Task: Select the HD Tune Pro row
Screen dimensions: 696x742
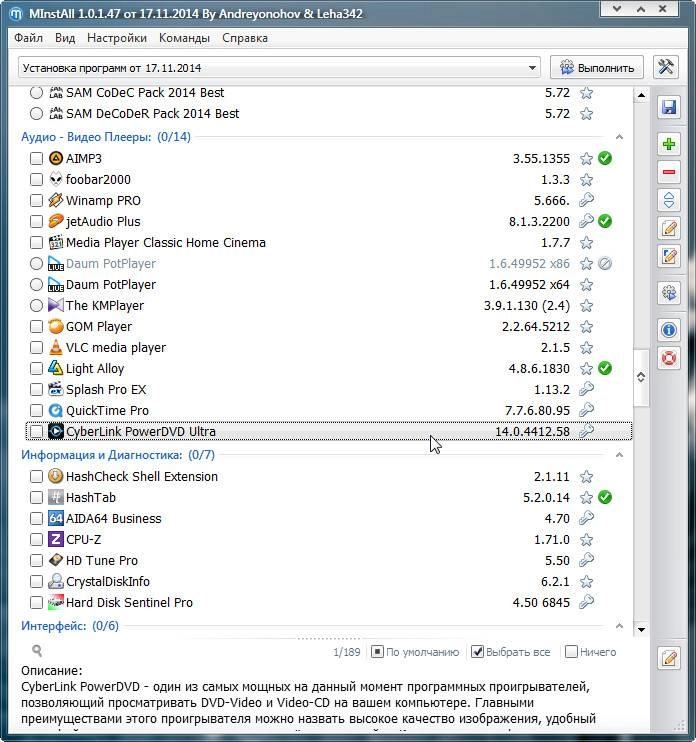Action: (x=329, y=560)
